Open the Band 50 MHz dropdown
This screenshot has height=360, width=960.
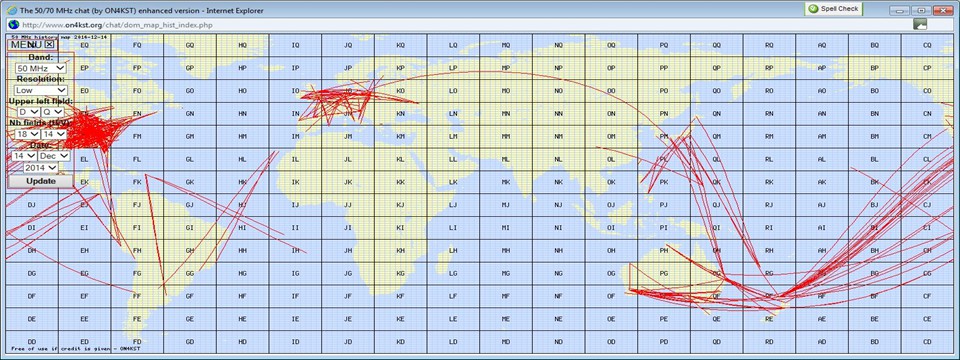click(41, 68)
